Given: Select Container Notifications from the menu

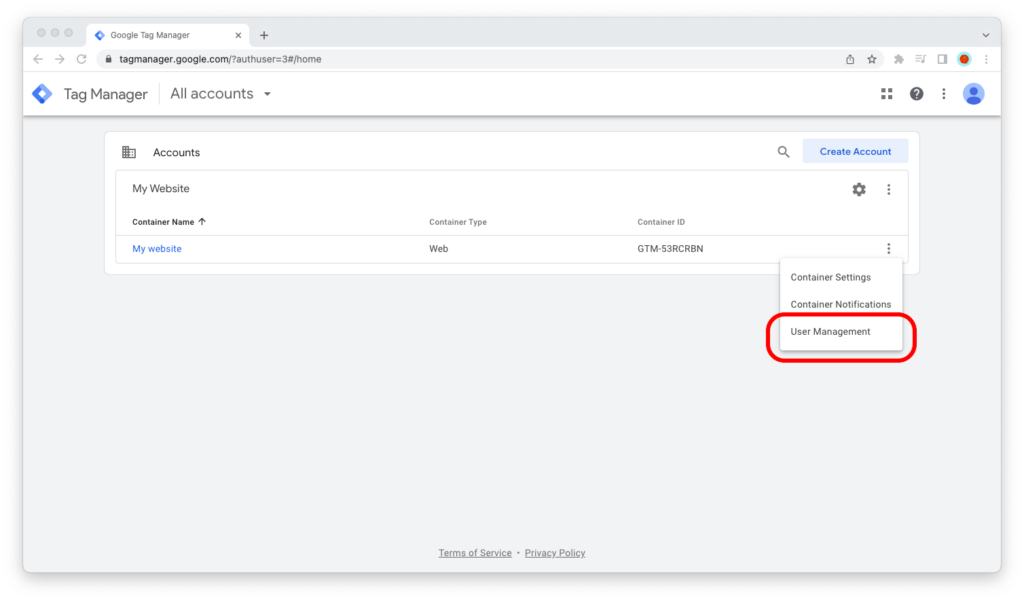Looking at the screenshot, I should point(841,304).
